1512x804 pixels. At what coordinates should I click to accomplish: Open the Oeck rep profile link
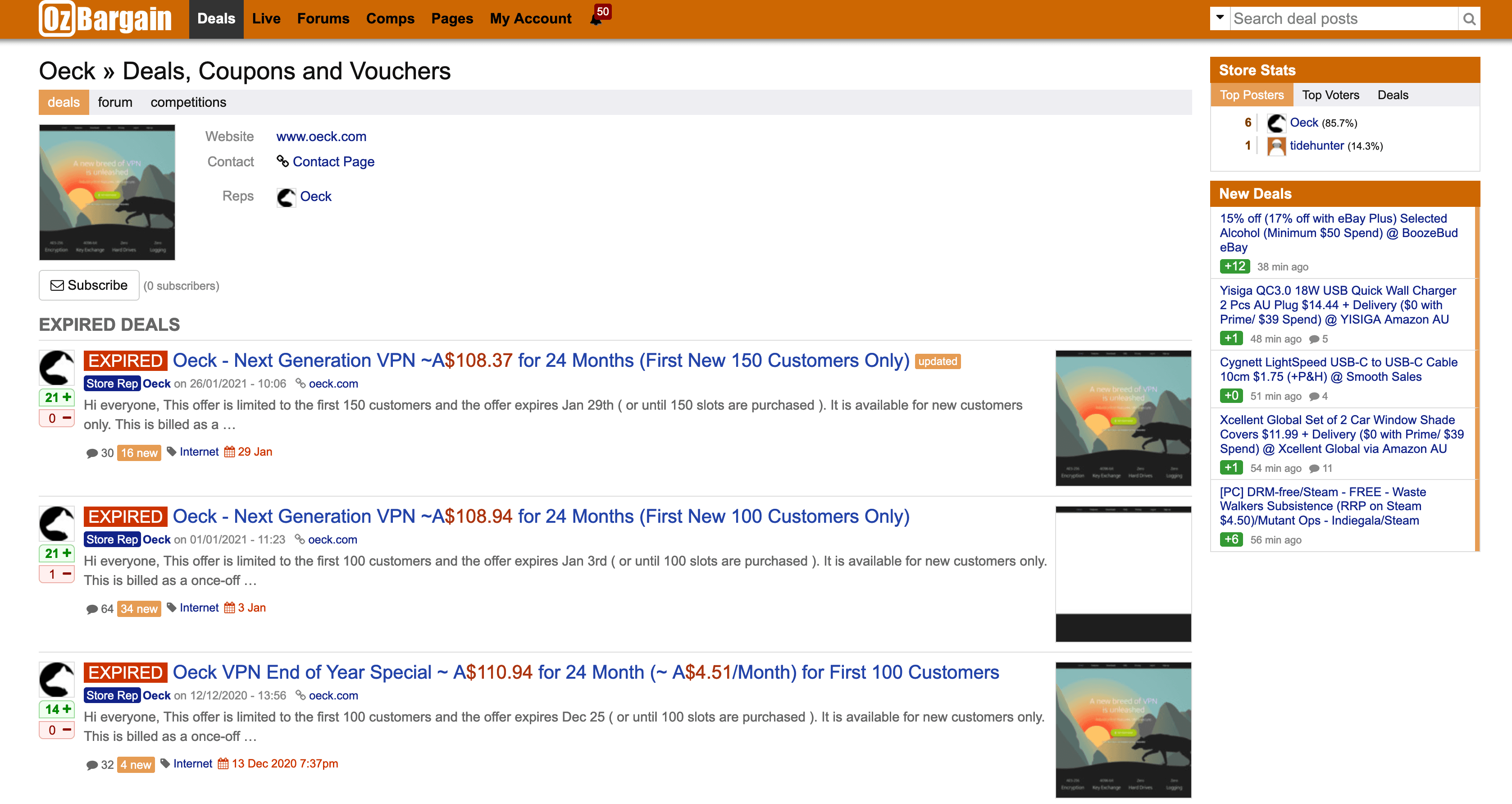[x=316, y=196]
